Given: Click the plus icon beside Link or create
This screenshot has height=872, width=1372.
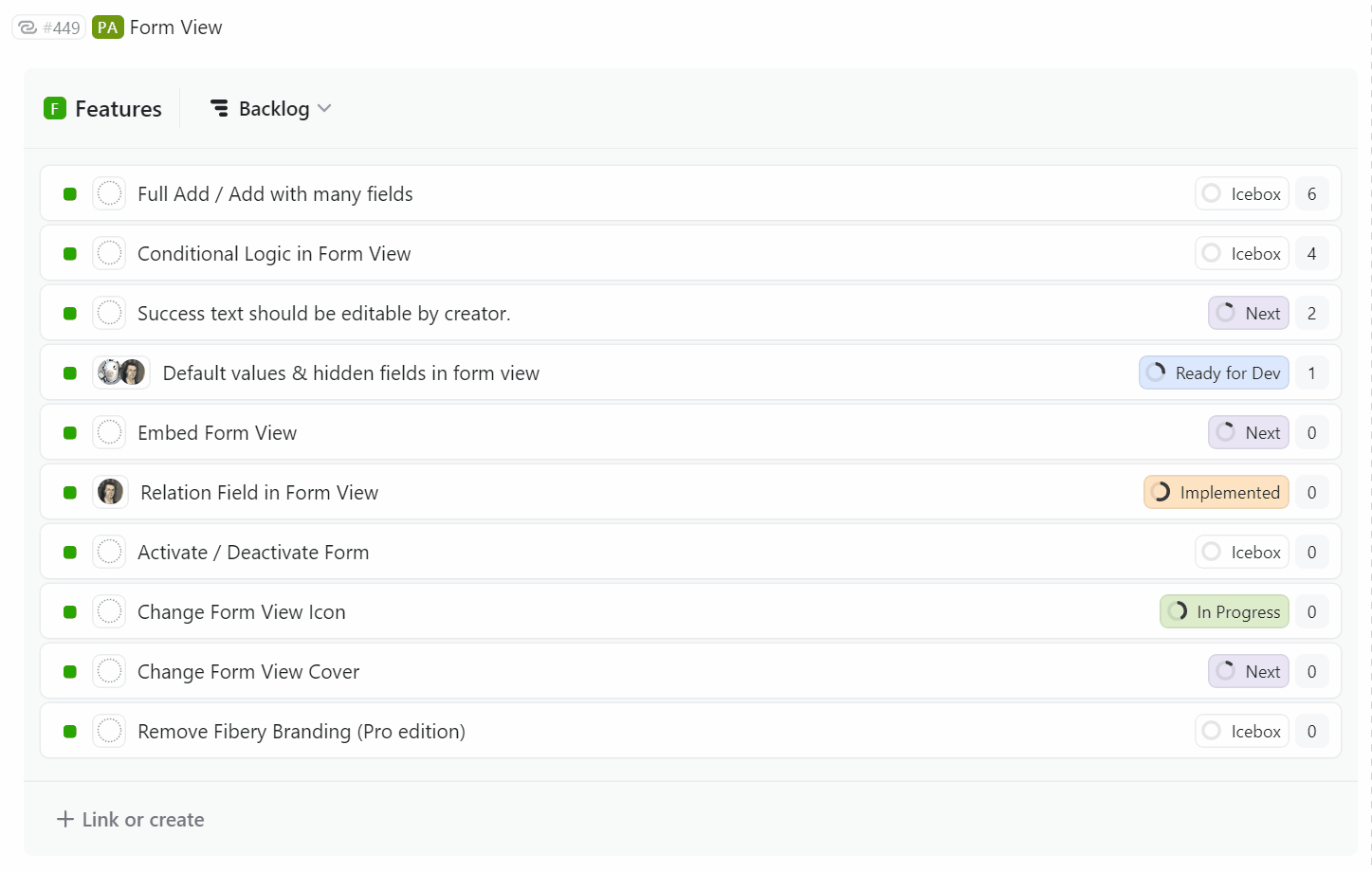Looking at the screenshot, I should tap(65, 819).
